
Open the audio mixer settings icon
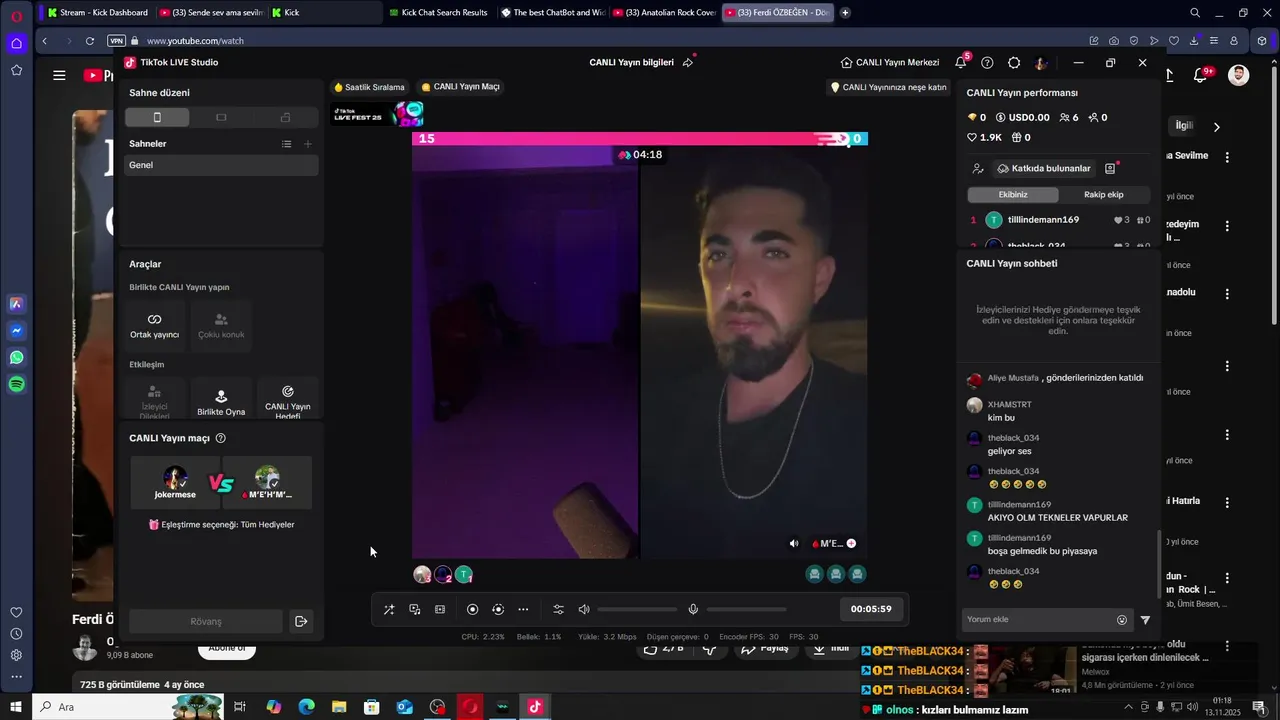coord(558,609)
